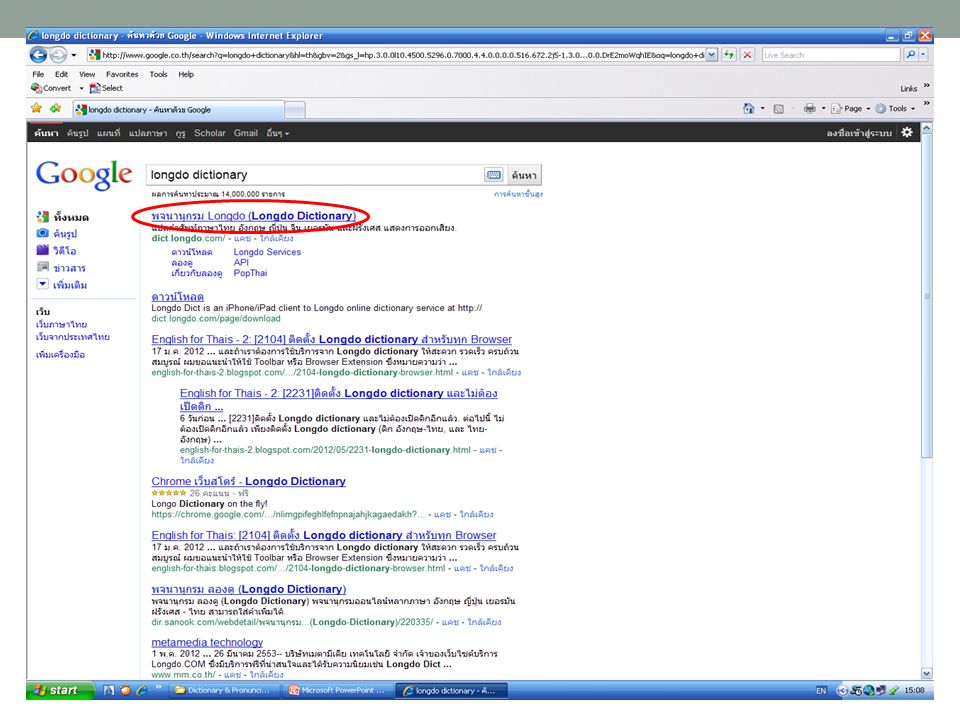Click the Home icon in IE toolbar
This screenshot has width=960, height=720.
(x=748, y=108)
